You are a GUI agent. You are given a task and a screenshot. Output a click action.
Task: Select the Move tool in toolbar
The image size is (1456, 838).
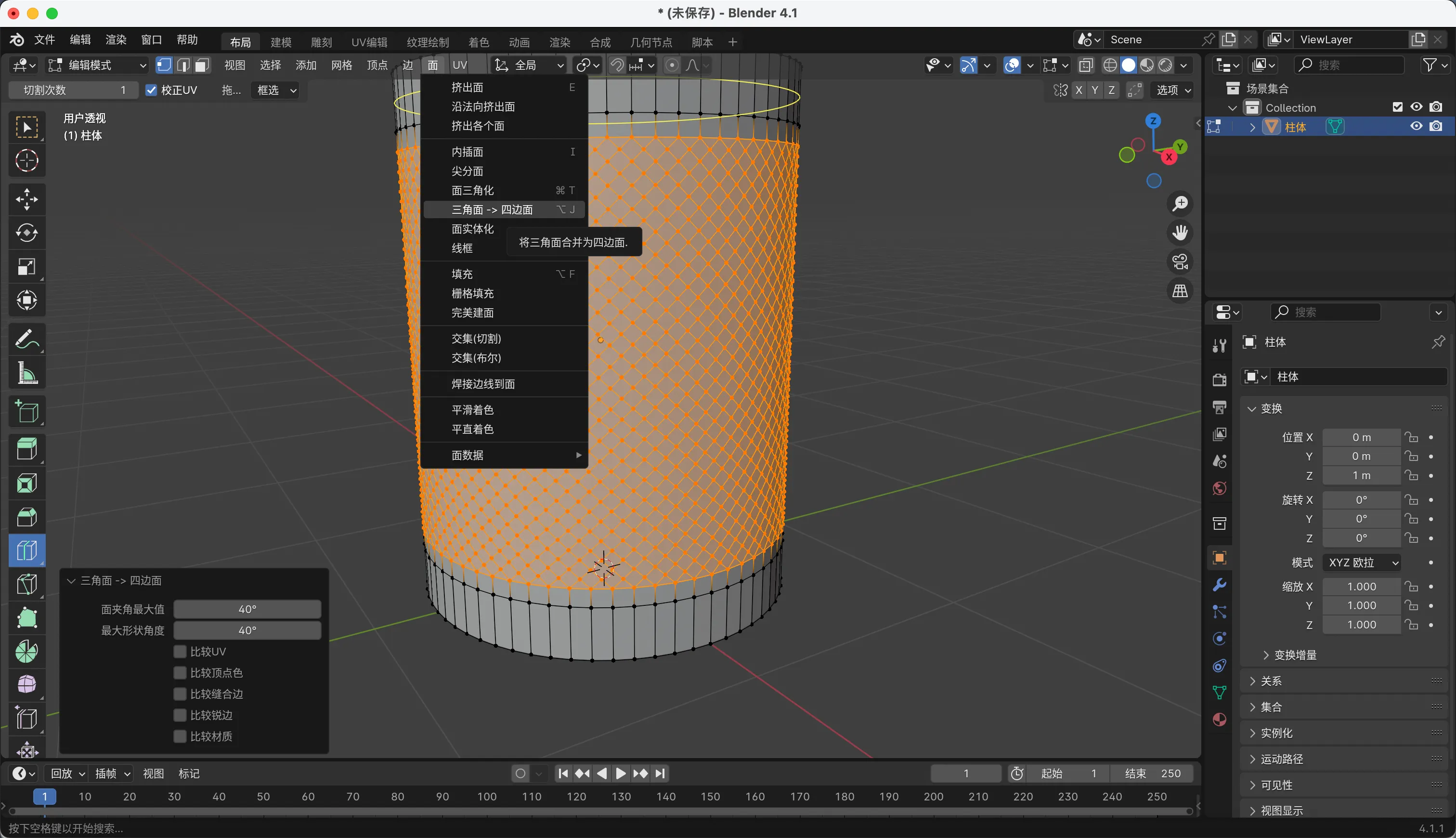[x=26, y=200]
